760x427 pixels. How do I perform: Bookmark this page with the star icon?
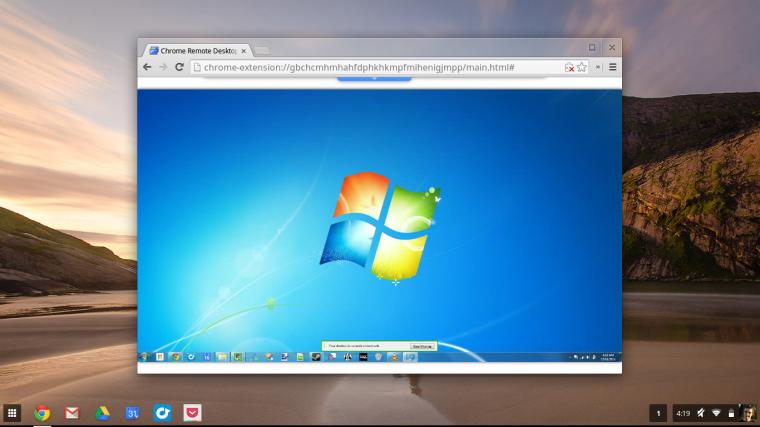coord(582,67)
